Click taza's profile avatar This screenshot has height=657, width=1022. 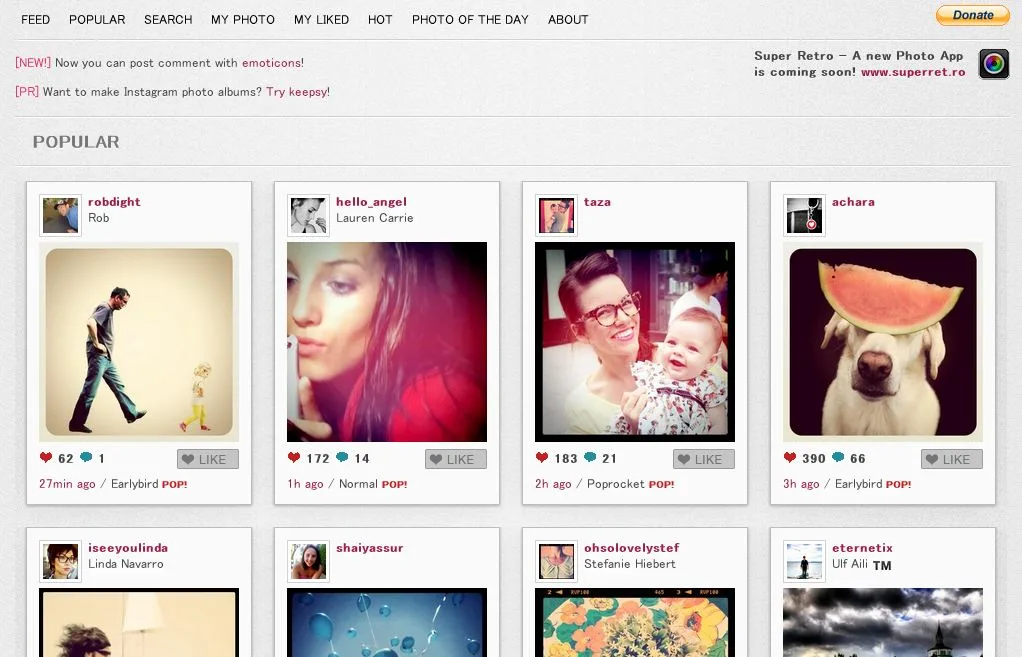point(556,216)
